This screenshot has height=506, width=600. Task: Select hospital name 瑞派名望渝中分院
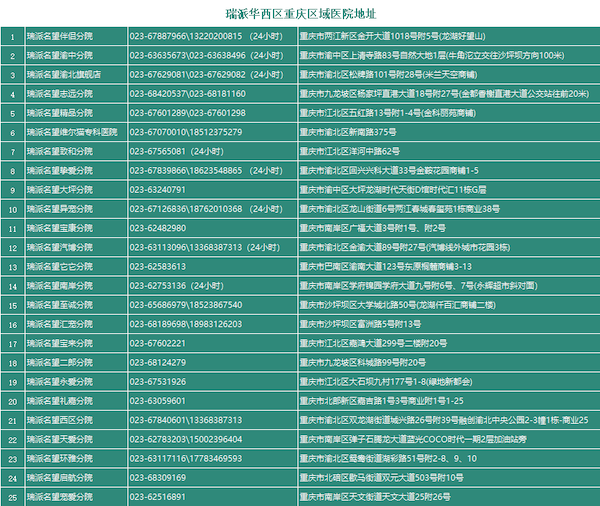60,55
